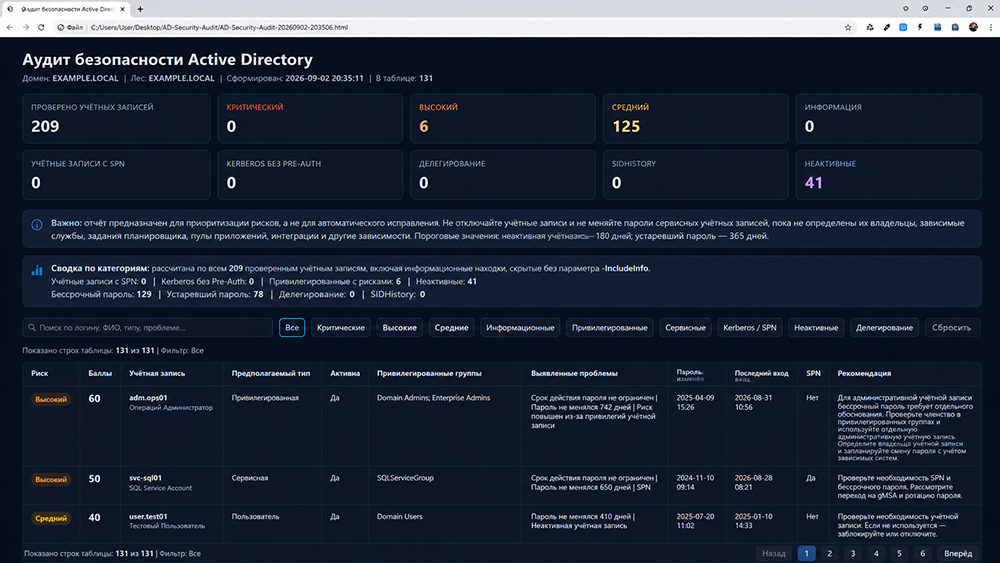Image resolution: width=1000 pixels, height=563 pixels.
Task: Go to page 4 of the table
Action: [x=876, y=553]
